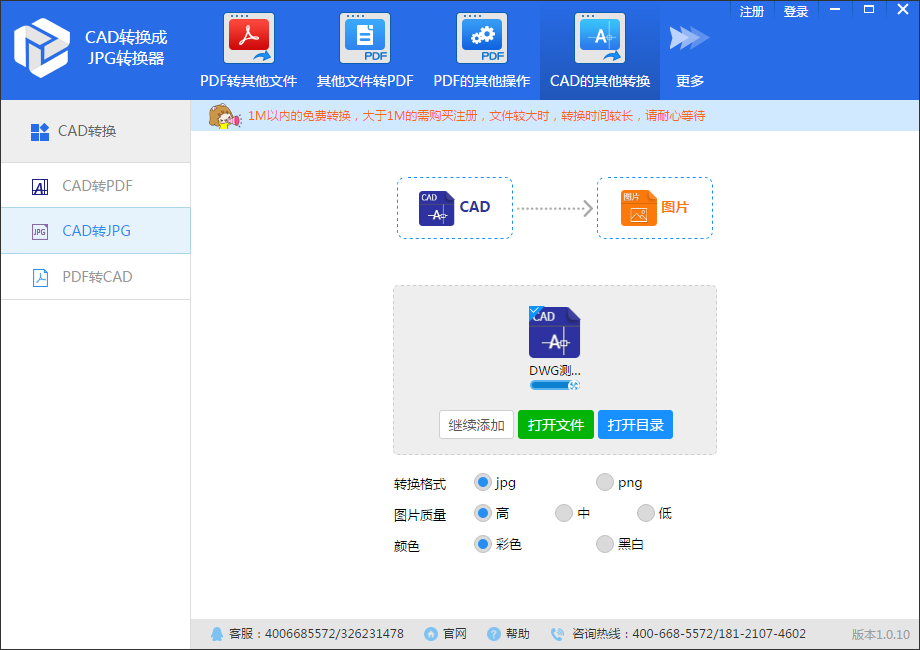Viewport: 920px width, 650px height.
Task: Choose 中 image quality option
Action: pos(564,514)
